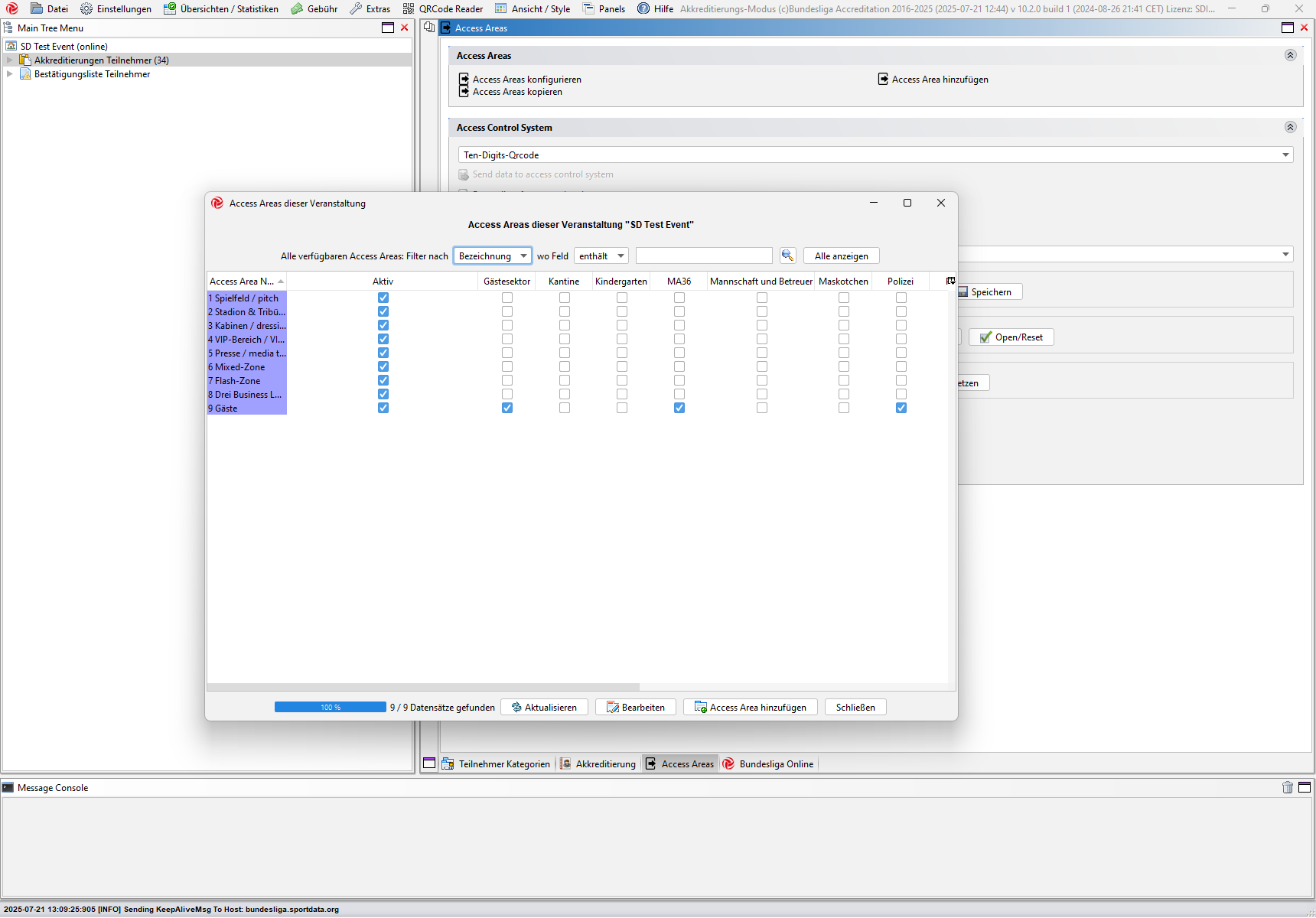This screenshot has height=918, width=1316.
Task: Click the Access Area hinzufügen icon in background panel
Action: (x=883, y=79)
